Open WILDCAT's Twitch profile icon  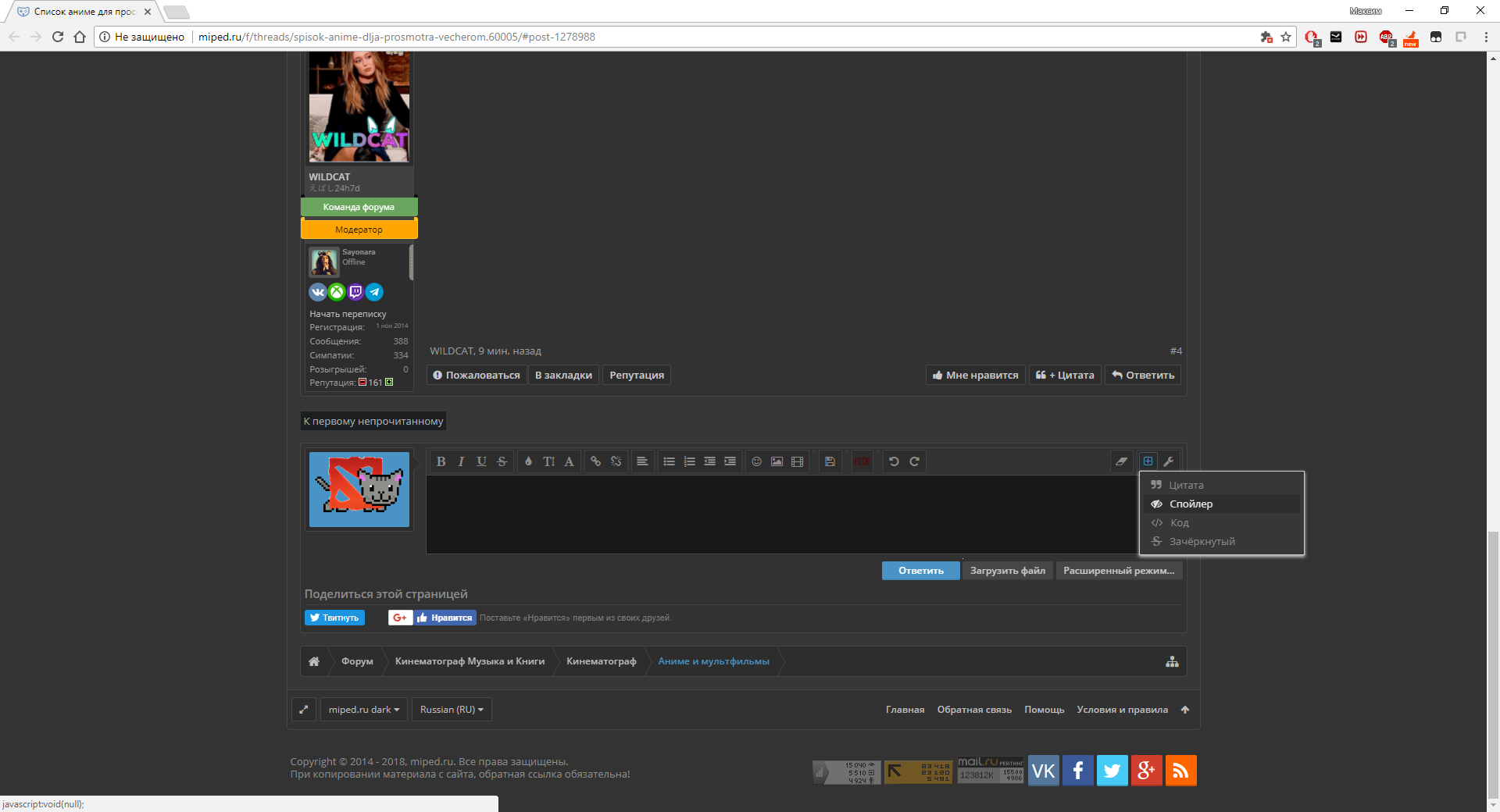click(x=355, y=292)
